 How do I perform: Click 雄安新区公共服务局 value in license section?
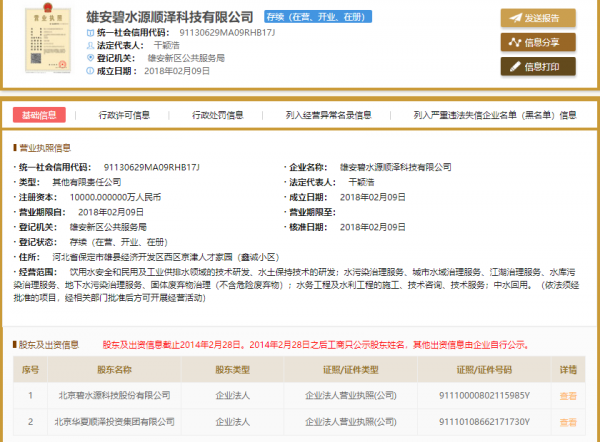pos(108,227)
